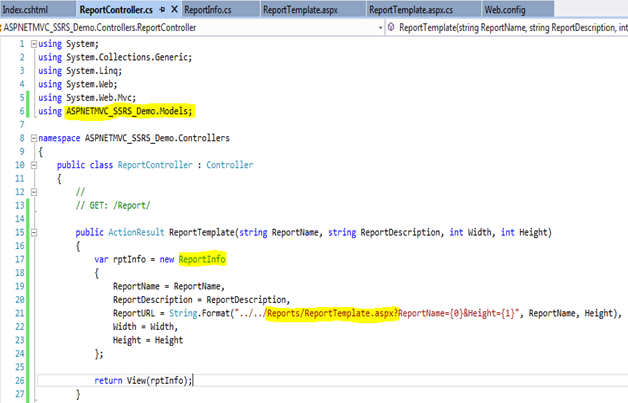This screenshot has width=628, height=403.
Task: Click 'using System.Web.Mvc;' line
Action: [x=87, y=98]
